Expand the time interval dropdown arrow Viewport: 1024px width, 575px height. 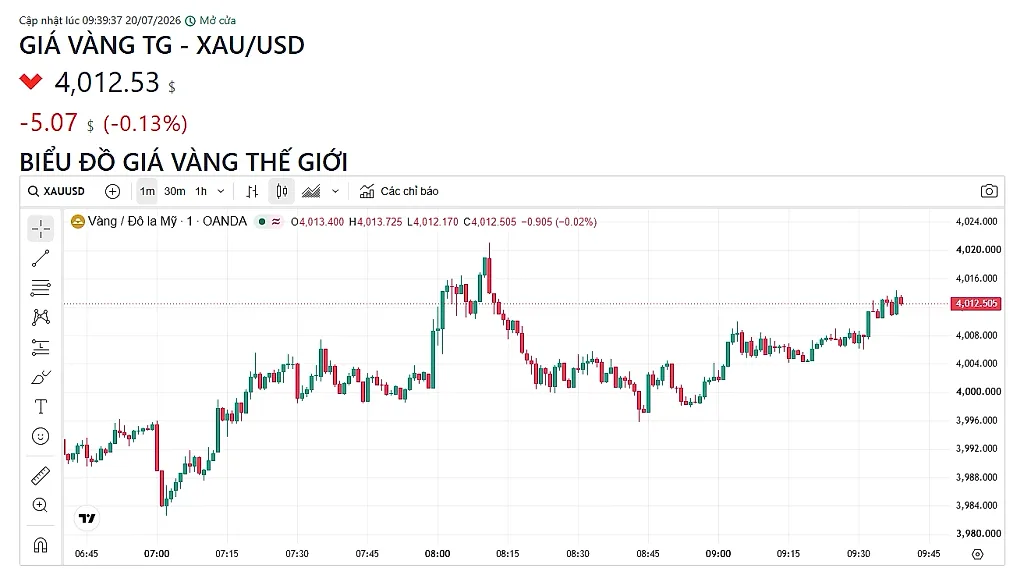[x=221, y=191]
